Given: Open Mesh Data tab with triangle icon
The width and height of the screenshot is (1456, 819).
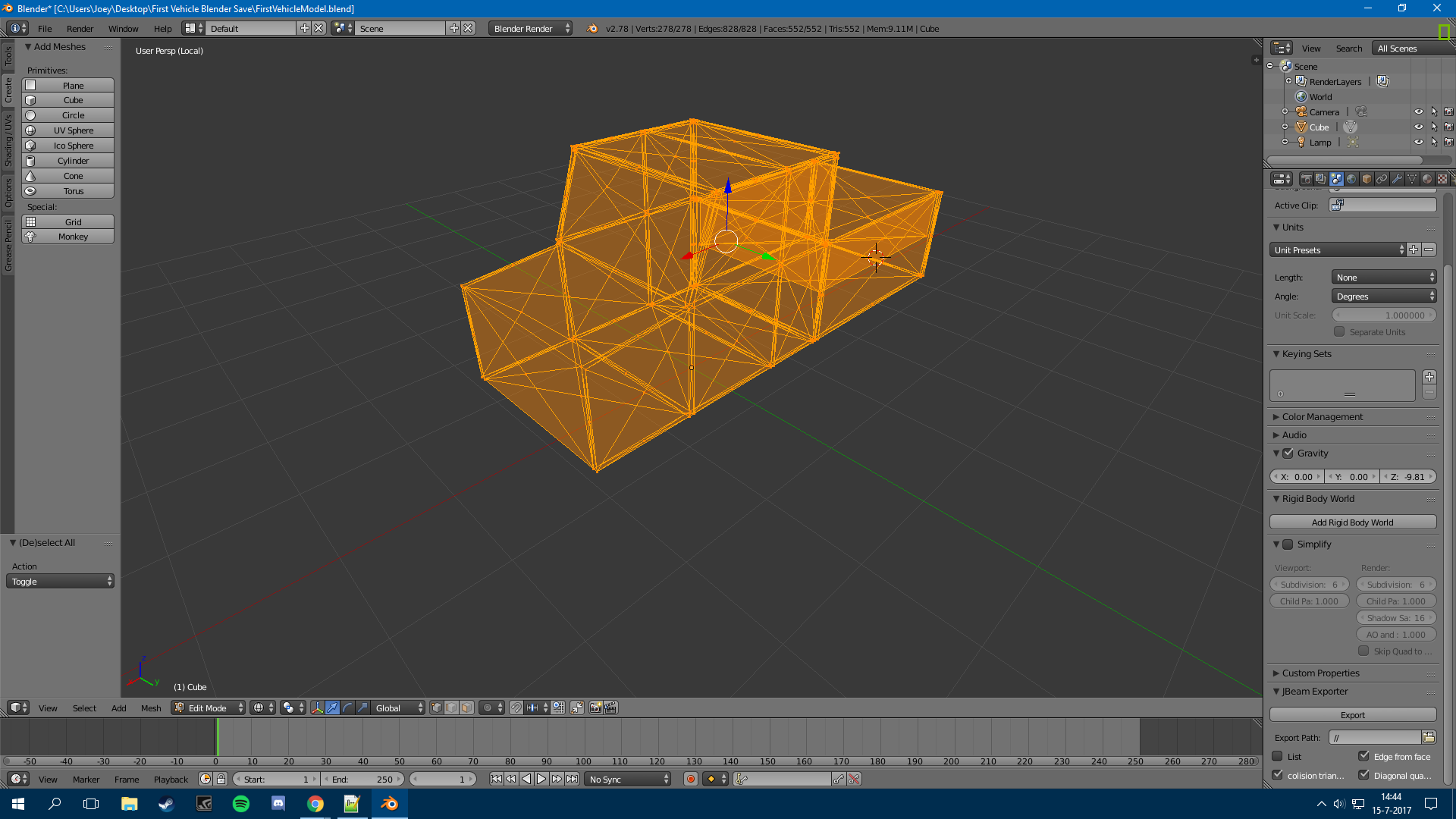Looking at the screenshot, I should click(1412, 179).
